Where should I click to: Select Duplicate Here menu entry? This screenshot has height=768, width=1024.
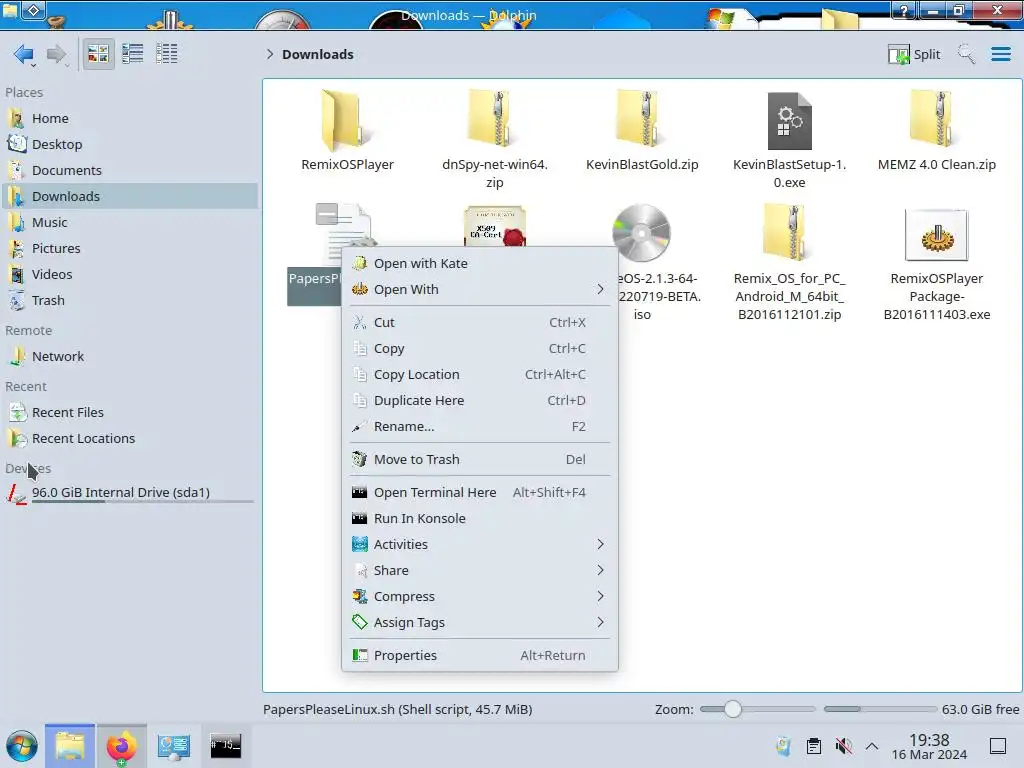[479, 401]
